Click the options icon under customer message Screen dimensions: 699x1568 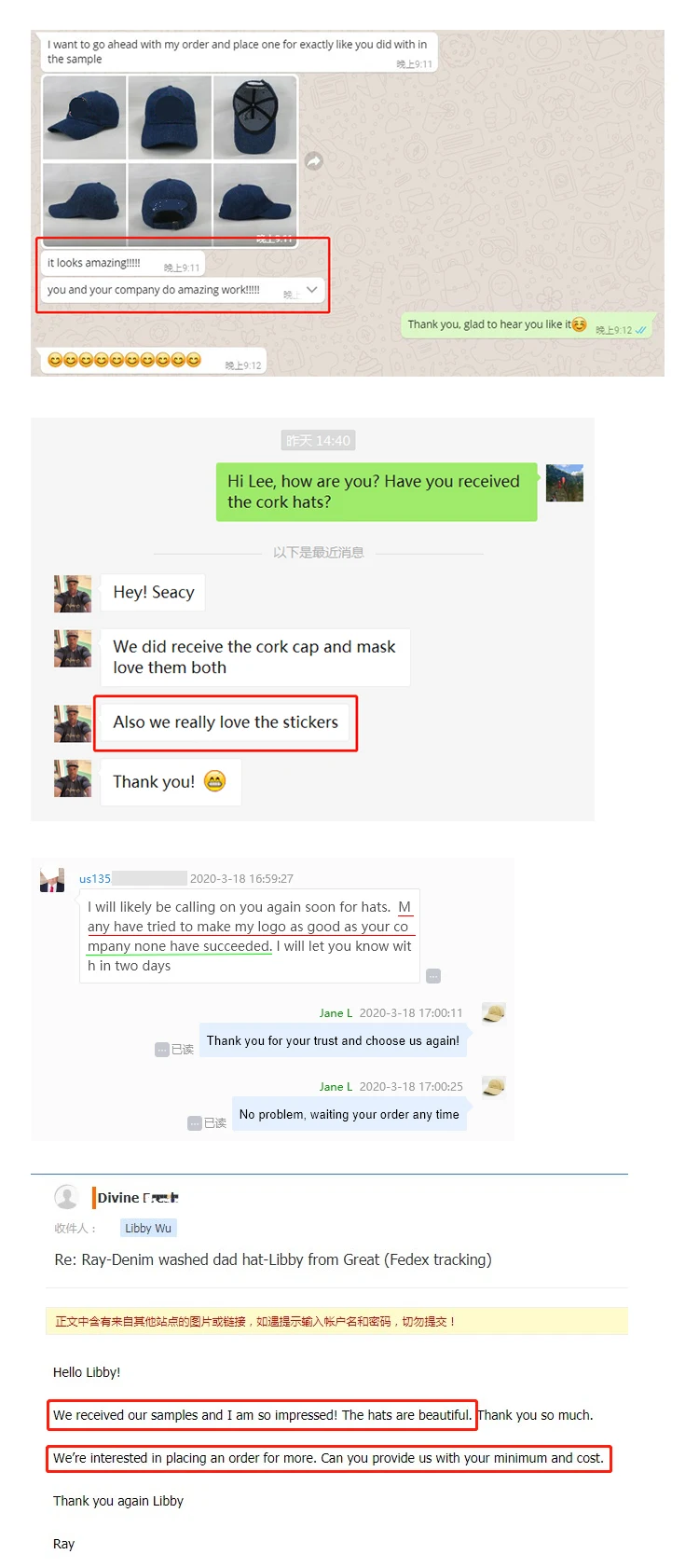433,976
